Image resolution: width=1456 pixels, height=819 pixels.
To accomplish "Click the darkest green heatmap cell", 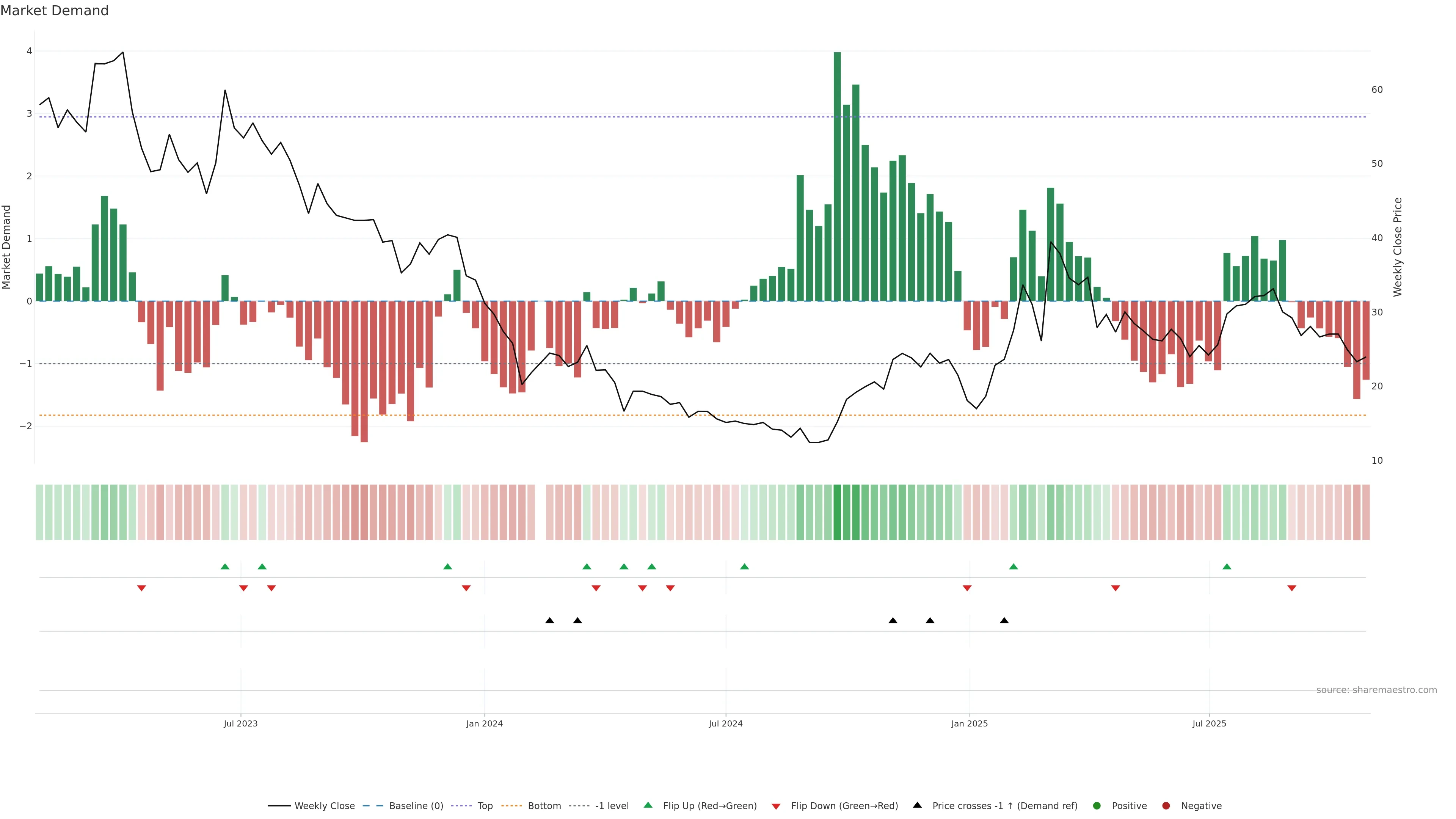I will click(x=837, y=512).
